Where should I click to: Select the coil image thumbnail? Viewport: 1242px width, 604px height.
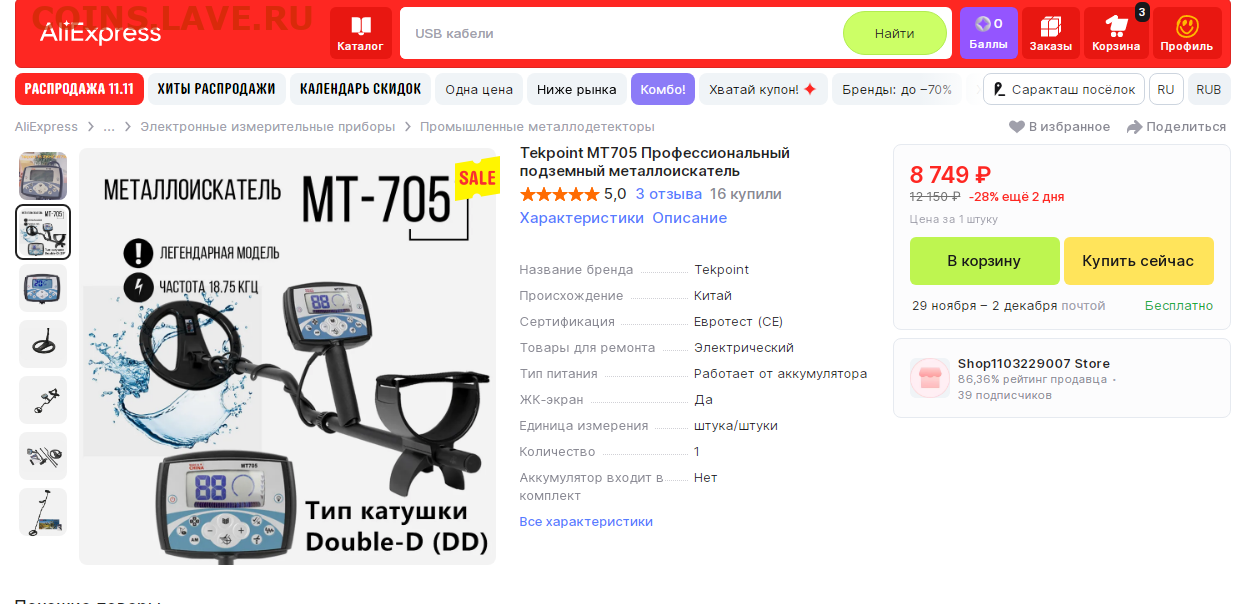(x=43, y=344)
